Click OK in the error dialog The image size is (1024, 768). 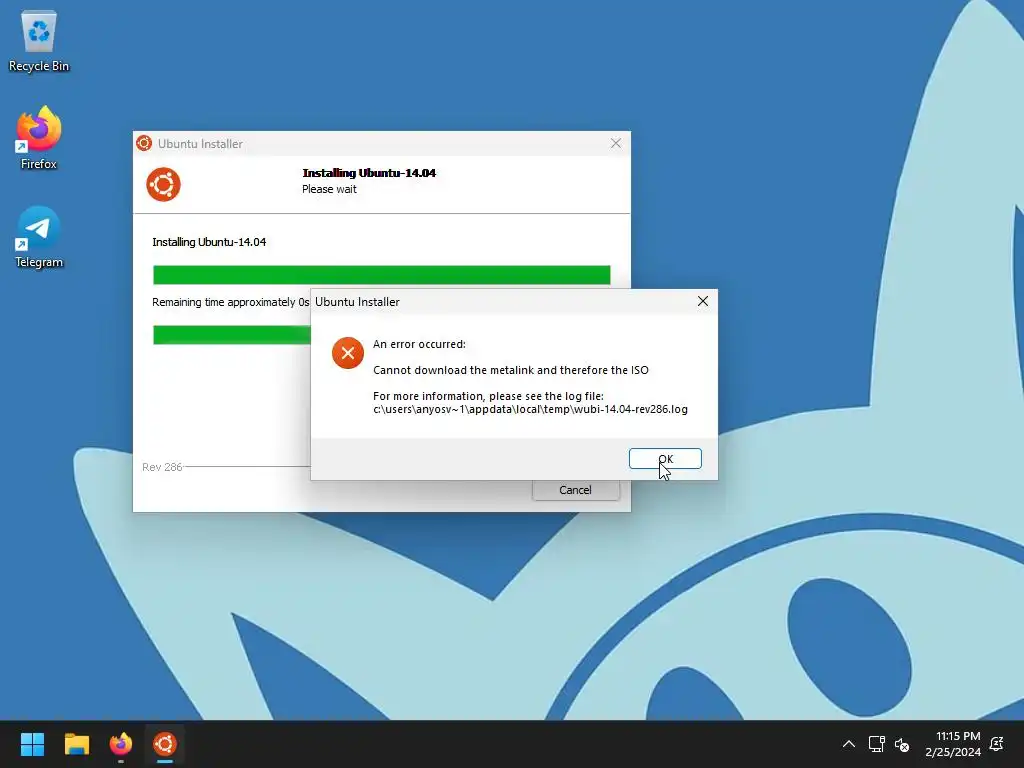coord(665,458)
